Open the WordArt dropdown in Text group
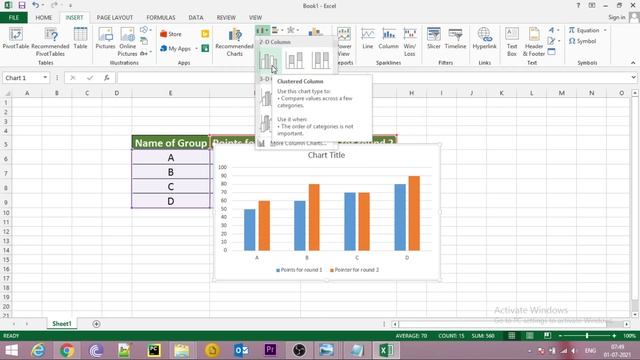This screenshot has width=640, height=360. pyautogui.click(x=553, y=30)
